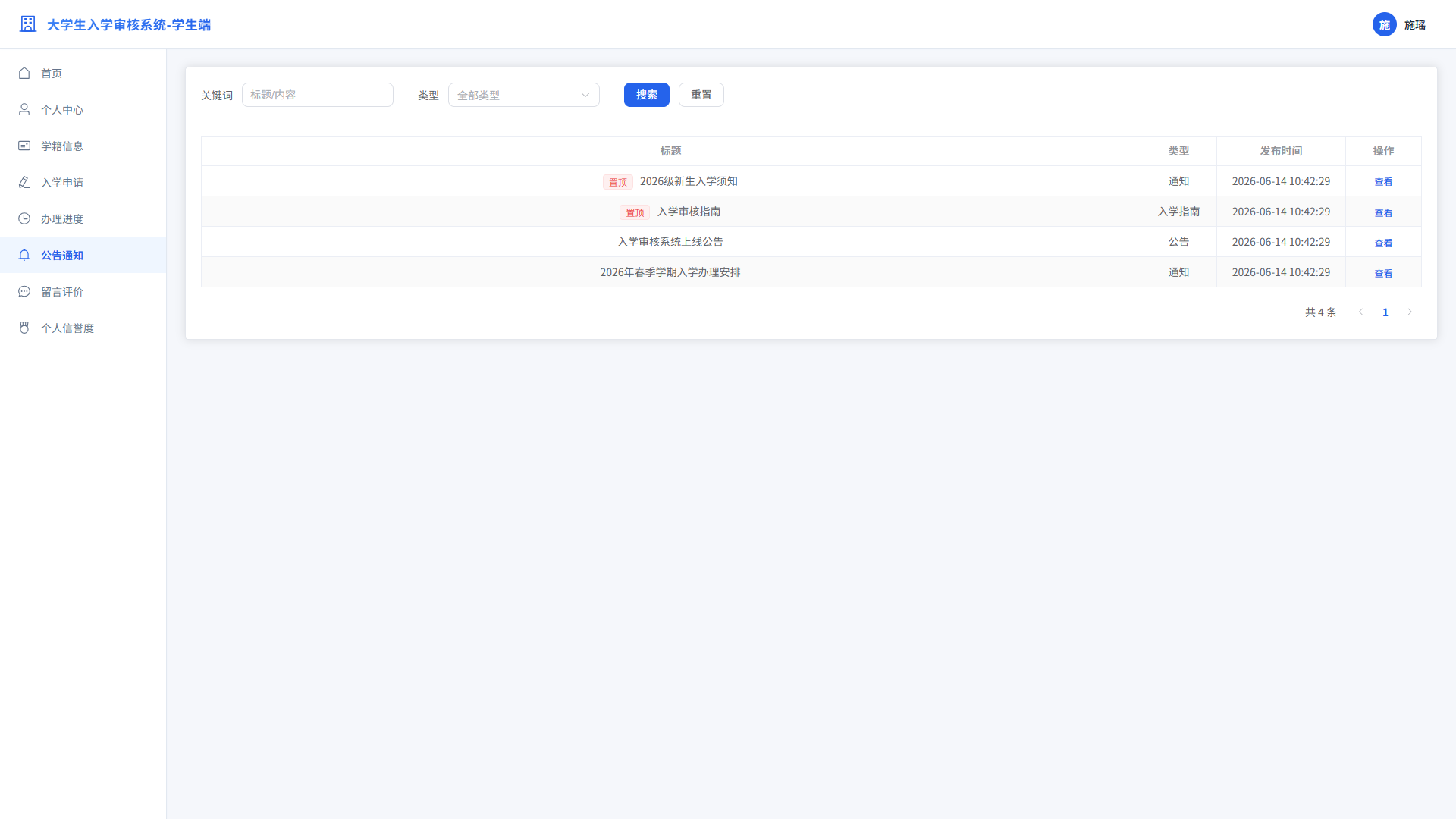Click title 大学生入学审核系统-学生端
Image resolution: width=1456 pixels, height=819 pixels.
click(x=129, y=25)
